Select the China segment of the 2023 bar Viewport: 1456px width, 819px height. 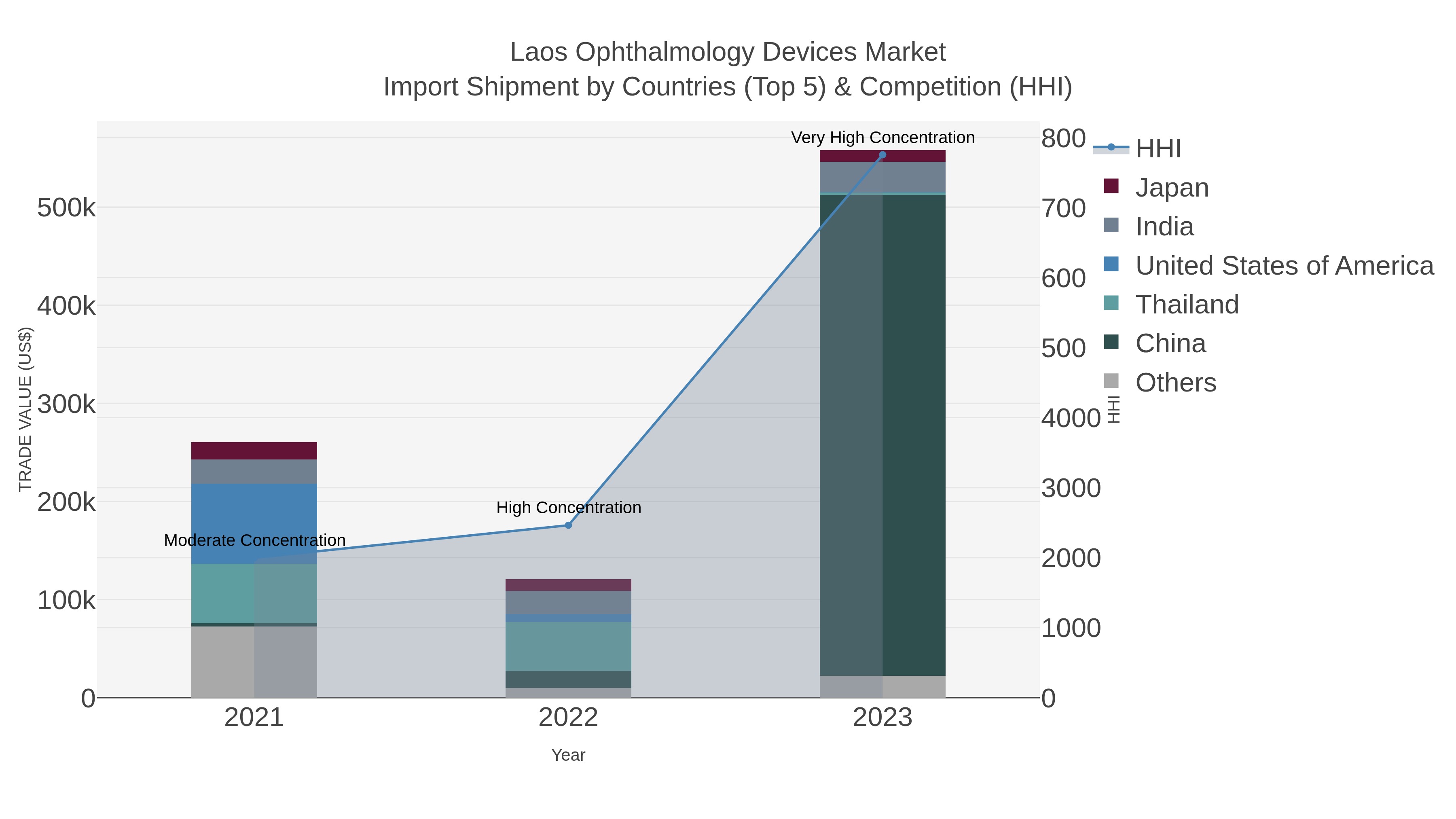click(882, 435)
